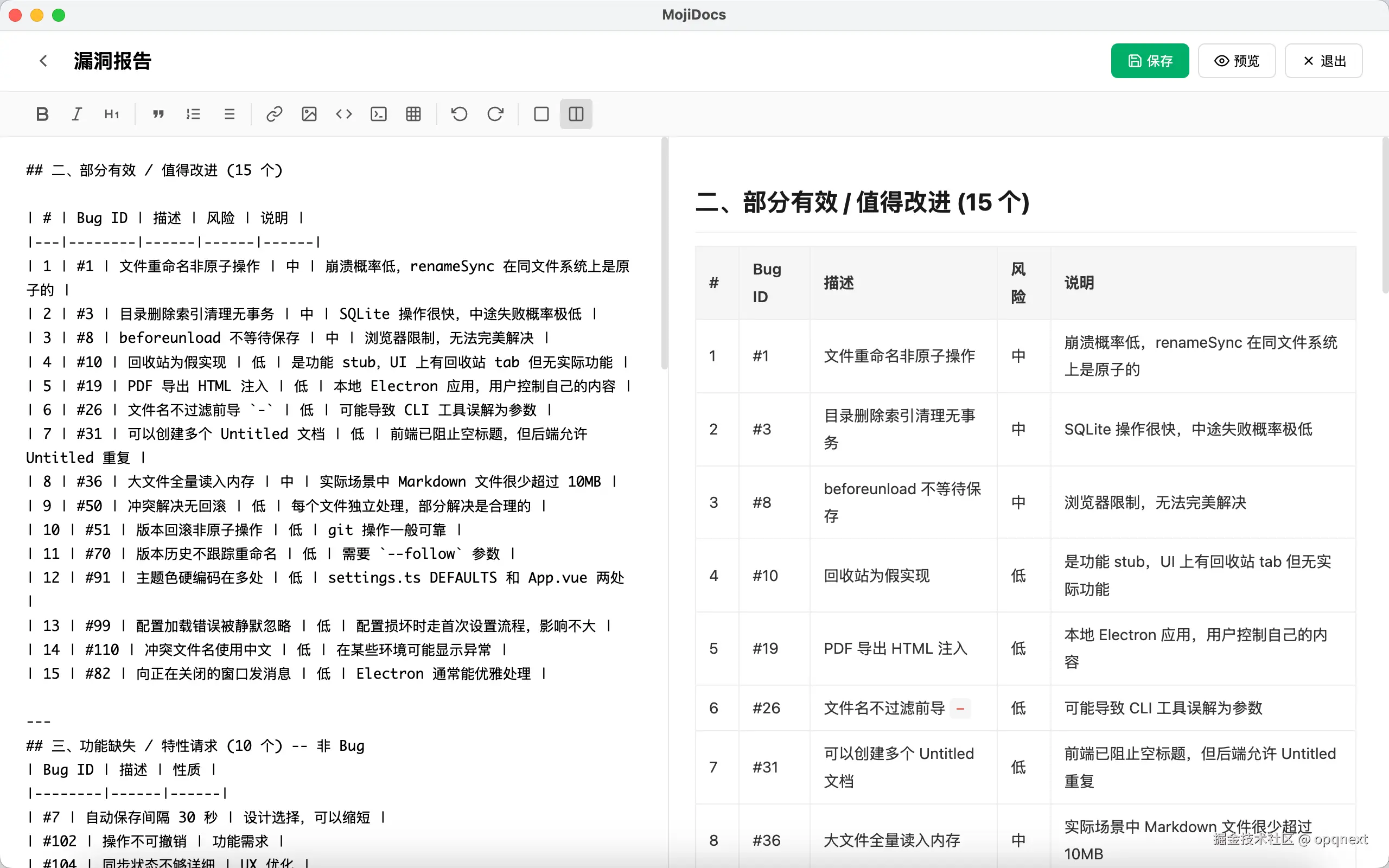This screenshot has width=1389, height=868.
Task: Insert a code block
Action: (x=379, y=114)
